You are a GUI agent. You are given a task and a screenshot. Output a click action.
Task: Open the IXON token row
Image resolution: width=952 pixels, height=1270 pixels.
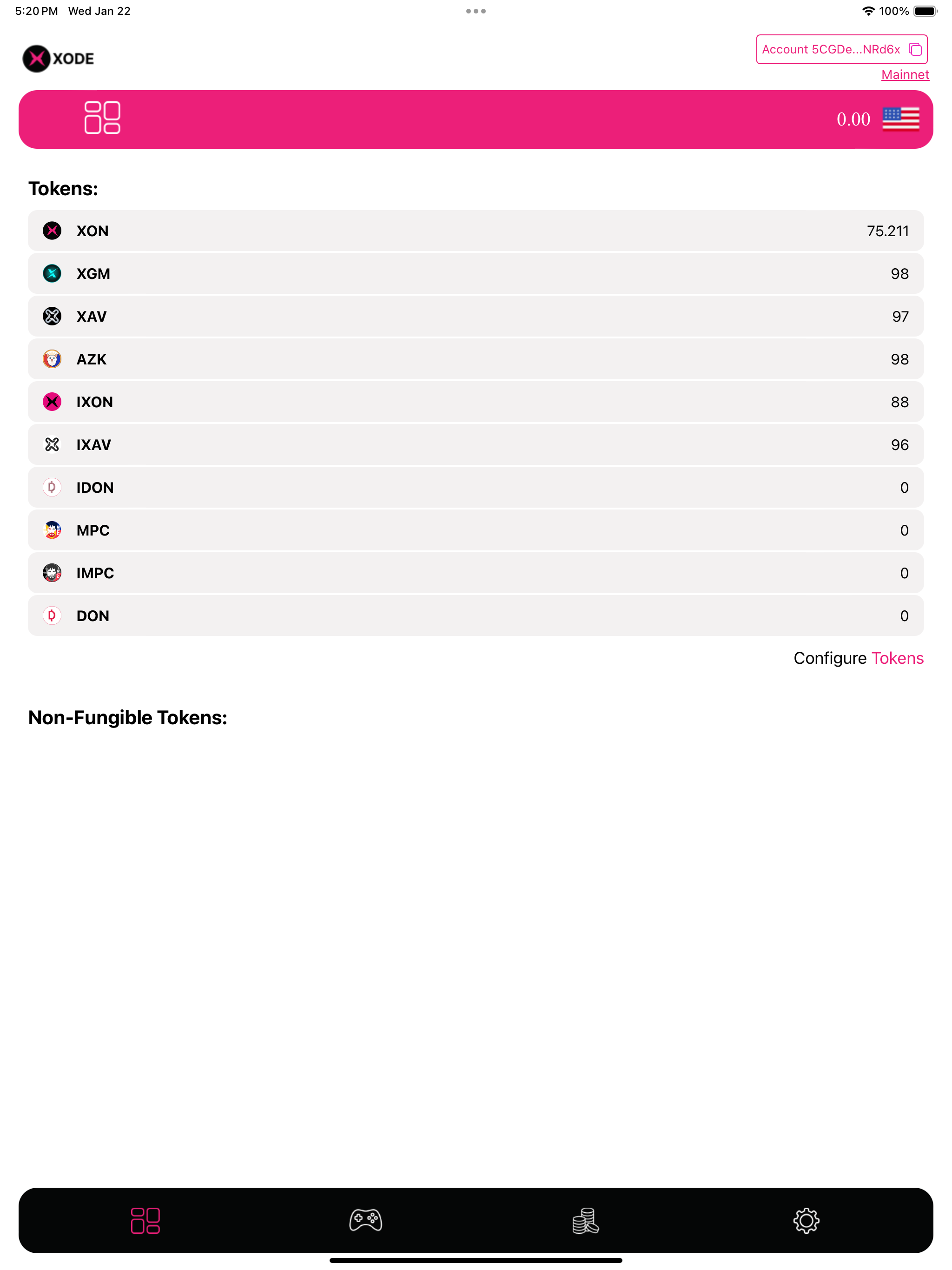(x=476, y=402)
